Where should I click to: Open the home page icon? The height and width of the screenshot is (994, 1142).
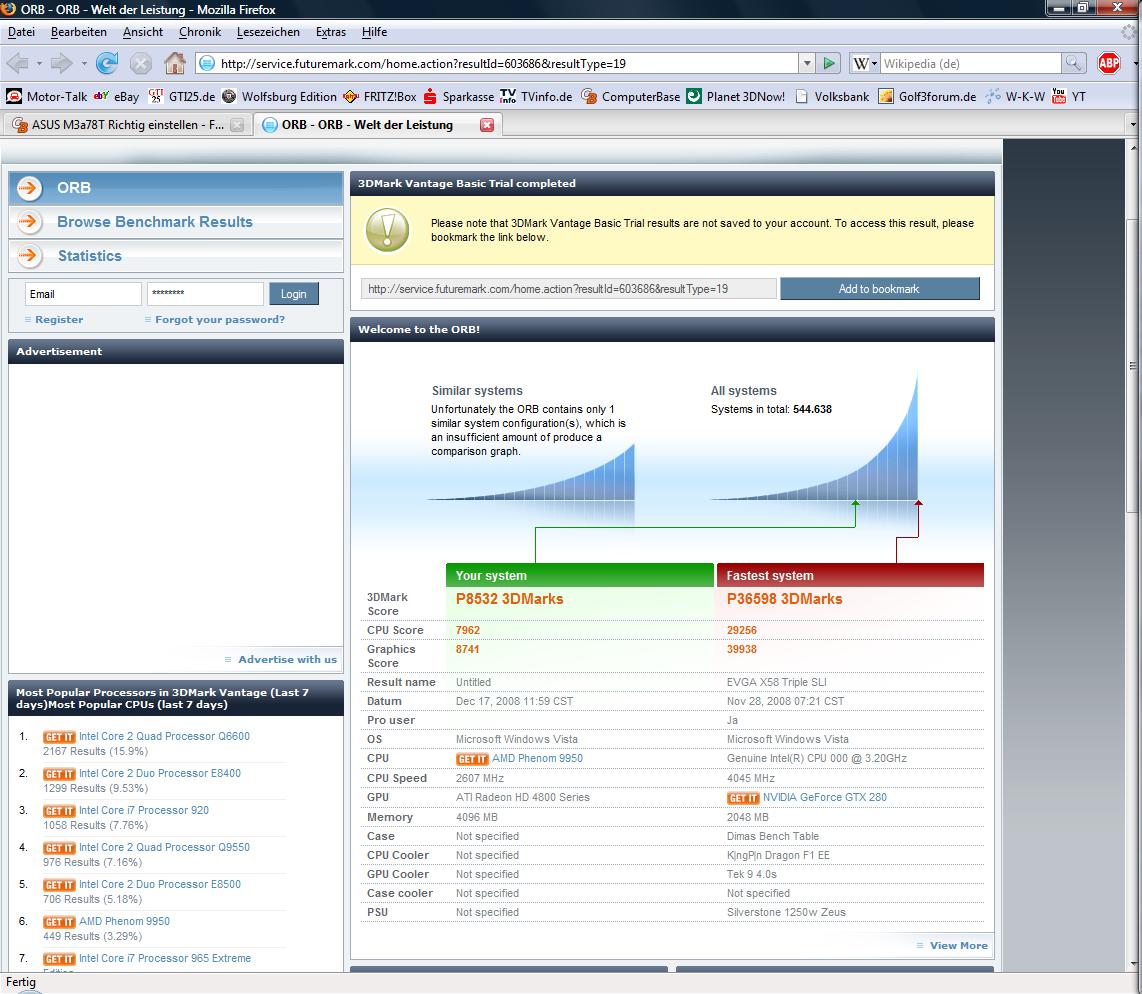pos(174,63)
